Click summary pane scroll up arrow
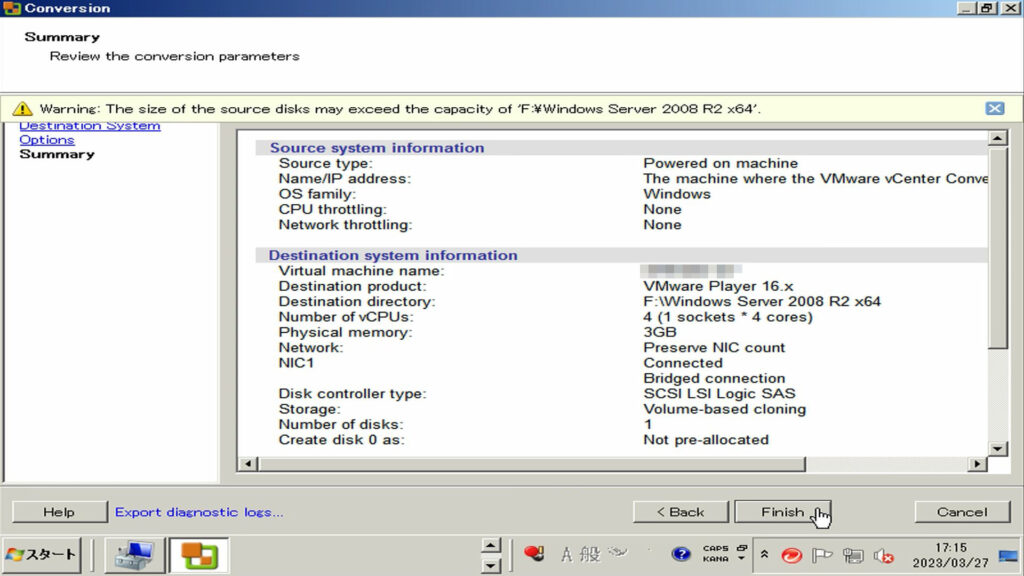The image size is (1024, 576). tap(997, 138)
